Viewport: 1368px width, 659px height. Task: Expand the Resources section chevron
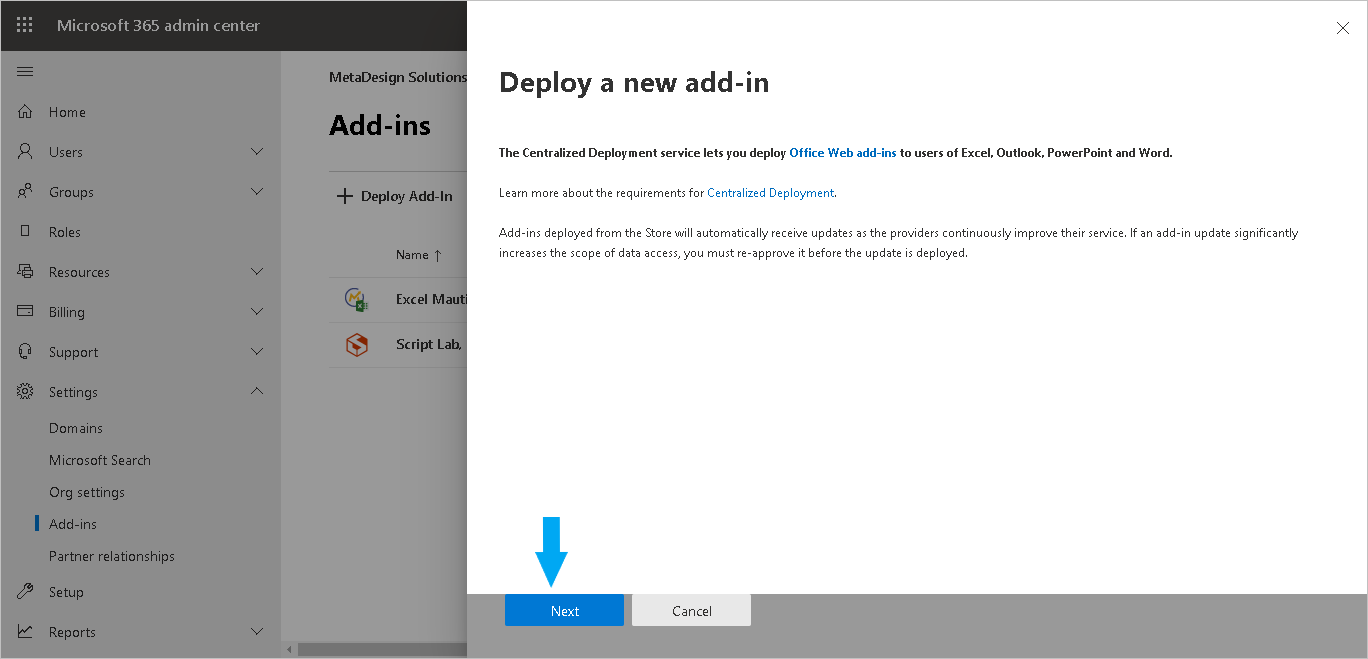(257, 272)
